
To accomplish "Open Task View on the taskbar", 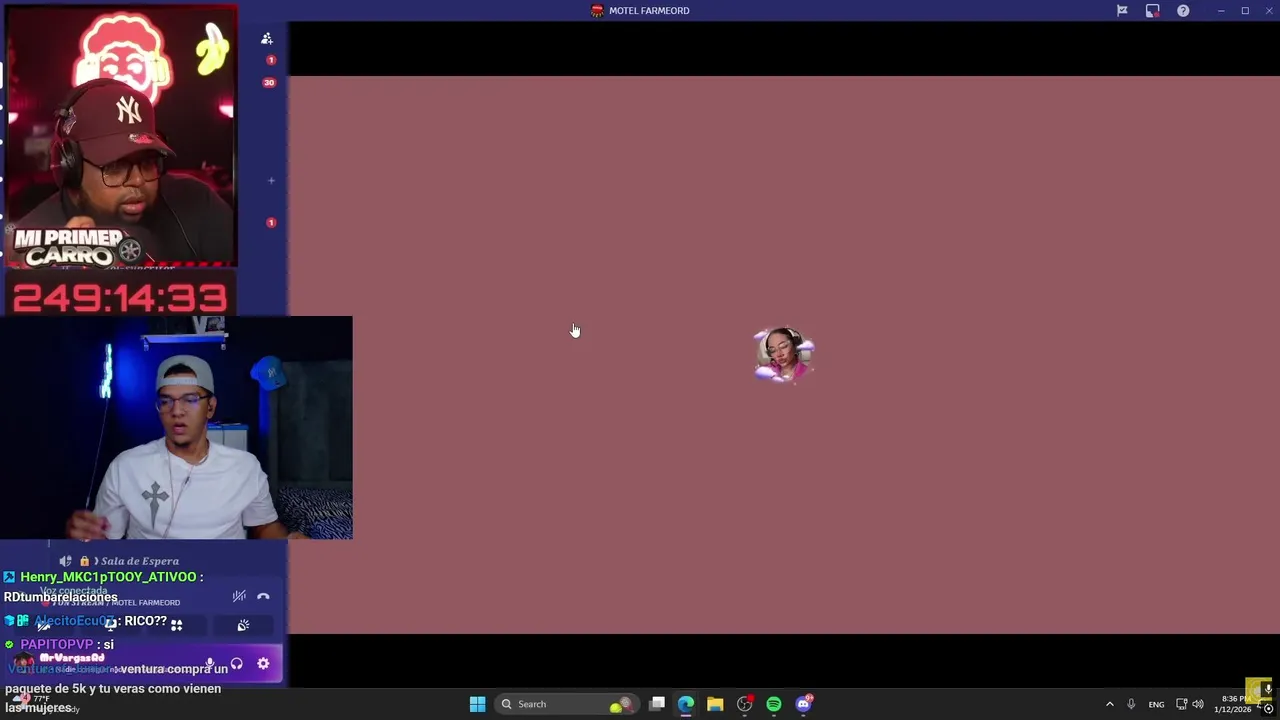I will point(656,704).
